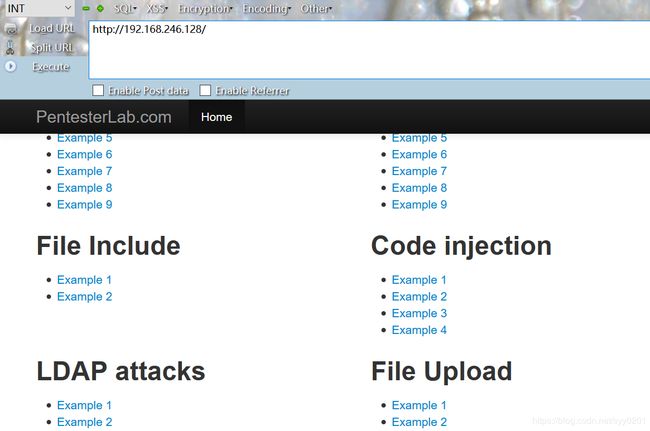Image resolution: width=650 pixels, height=431 pixels.
Task: Open LDAP attacks Example 2
Action: (x=85, y=422)
